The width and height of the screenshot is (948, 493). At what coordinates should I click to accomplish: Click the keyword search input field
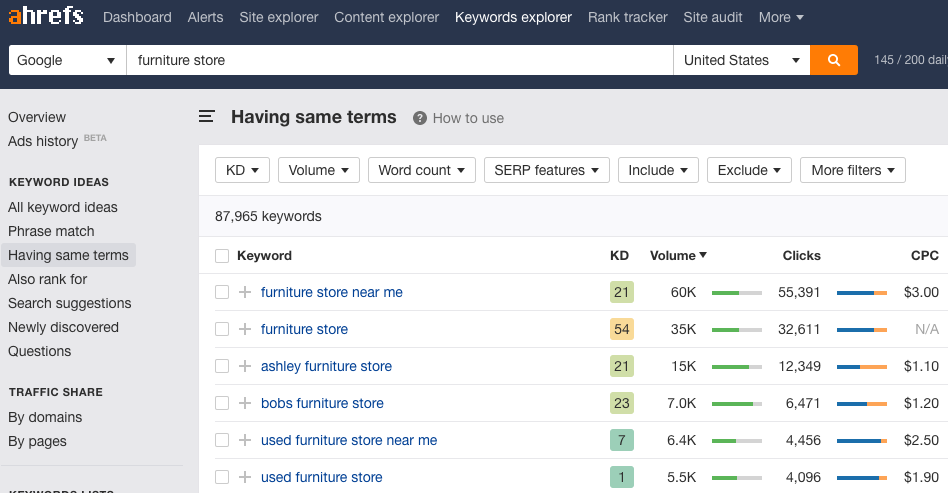coord(400,60)
